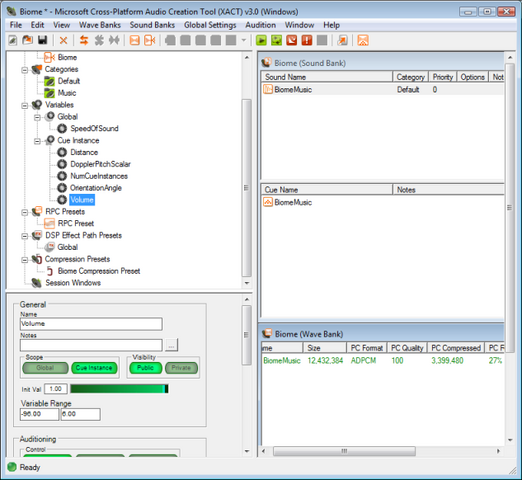Sort by Cue Name column header
Image resolution: width=522 pixels, height=480 pixels.
327,190
